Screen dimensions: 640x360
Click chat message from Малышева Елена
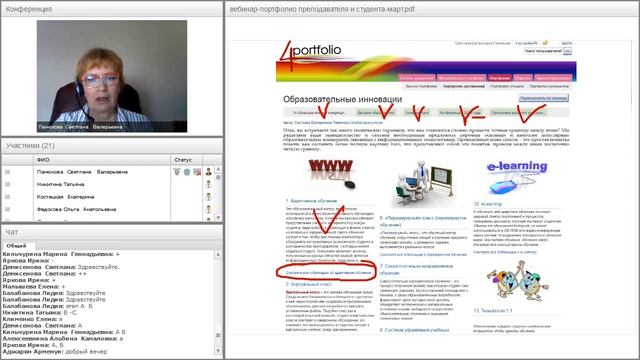point(34,287)
